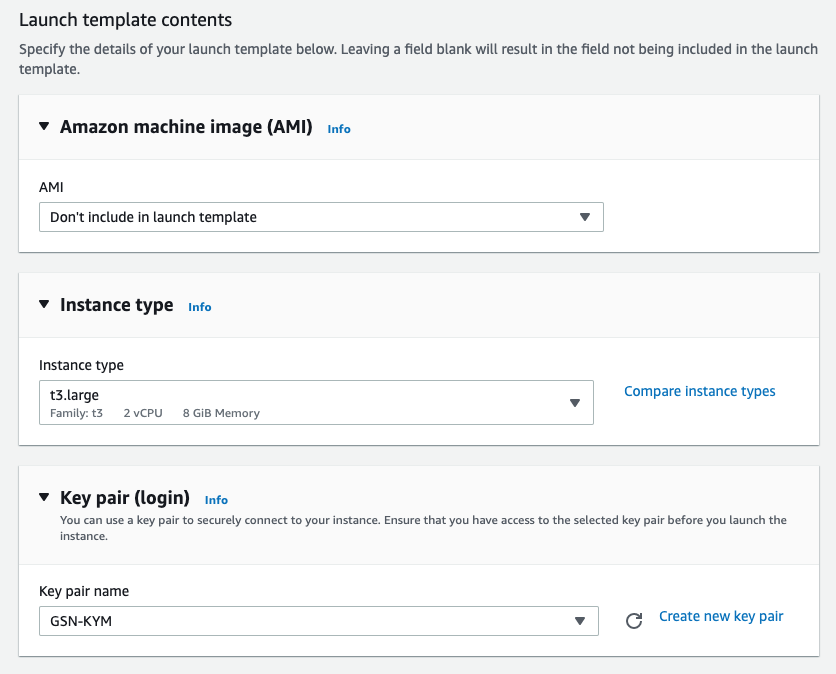
Task: Click the Compare instance types link
Action: click(x=700, y=391)
